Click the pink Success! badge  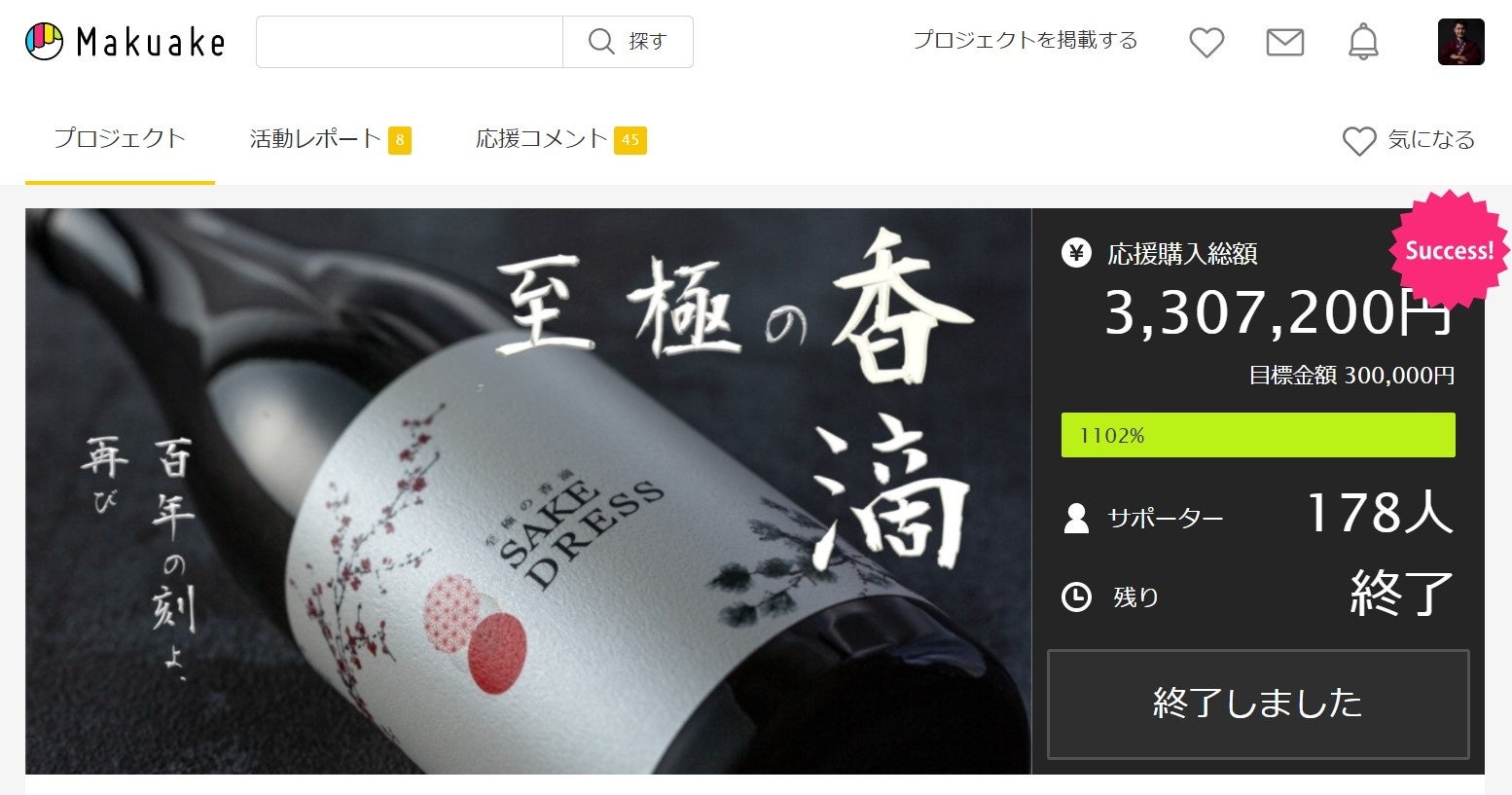[1448, 250]
